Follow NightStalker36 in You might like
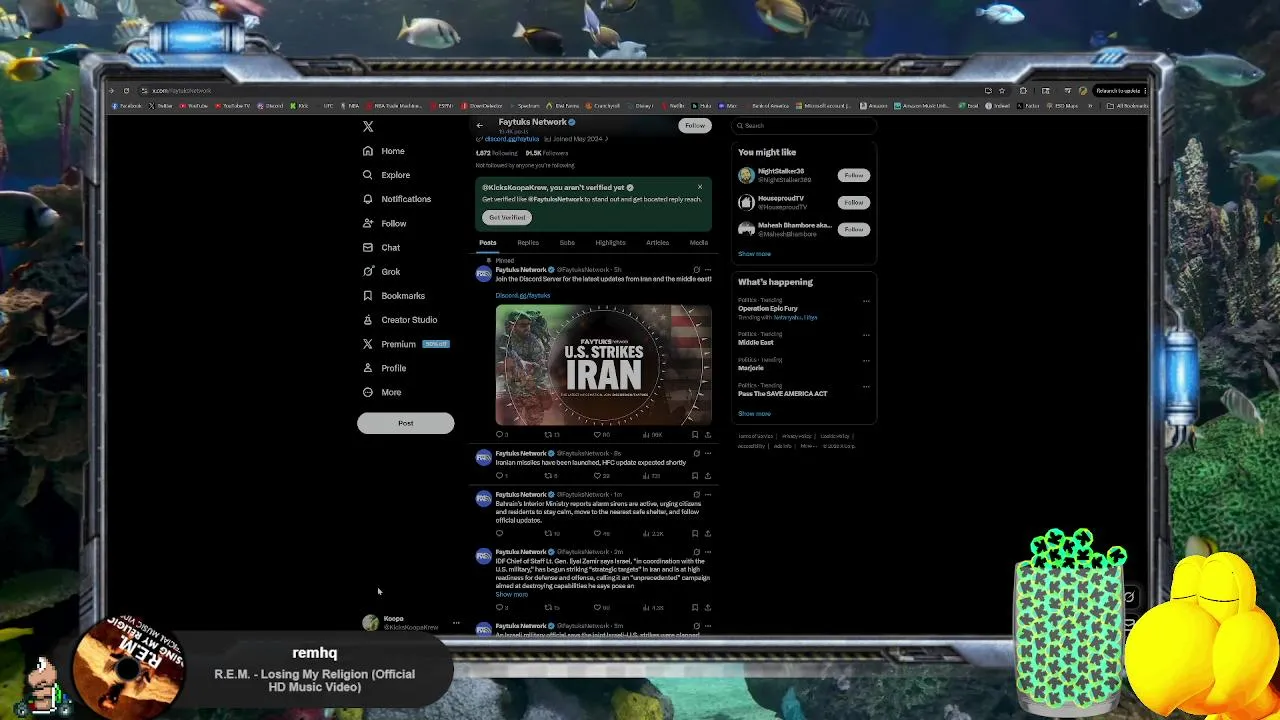Screen dimensions: 1280x720 (853, 175)
